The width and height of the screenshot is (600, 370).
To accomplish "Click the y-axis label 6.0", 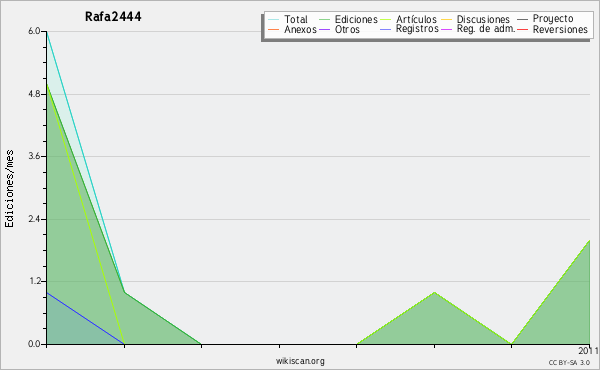I will pos(34,31).
